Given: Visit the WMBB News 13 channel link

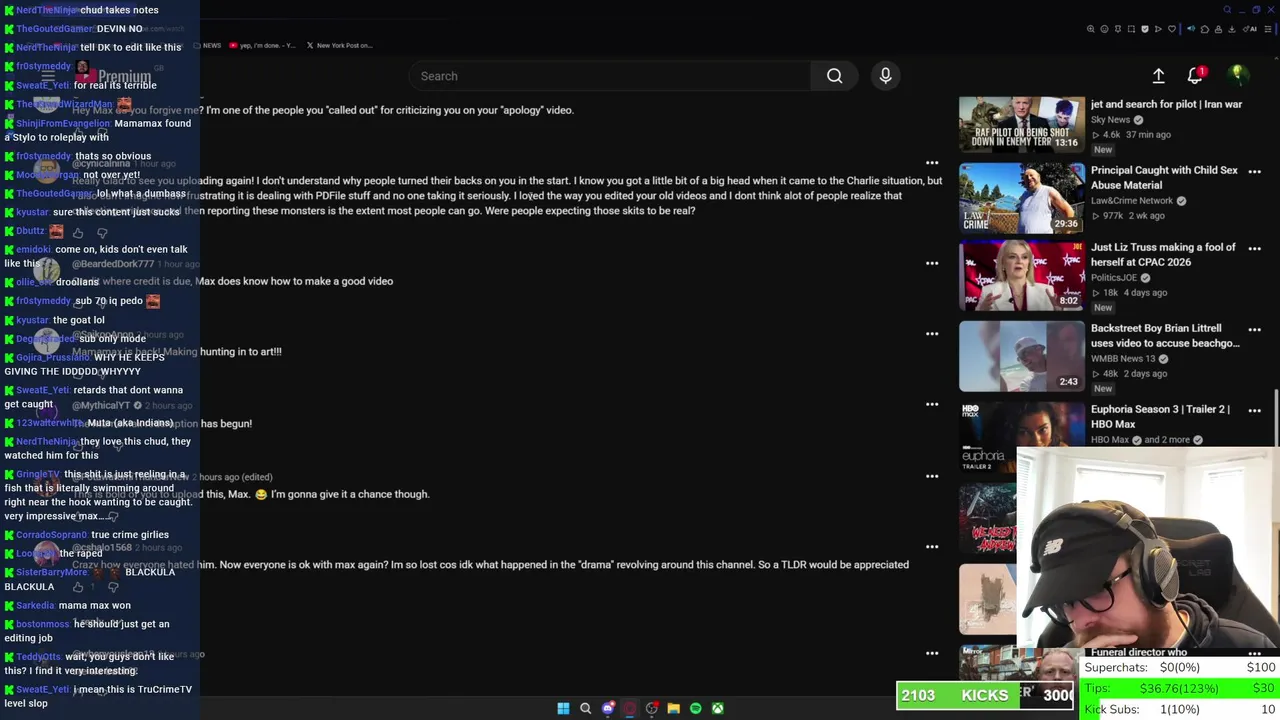Looking at the screenshot, I should click(x=1123, y=358).
